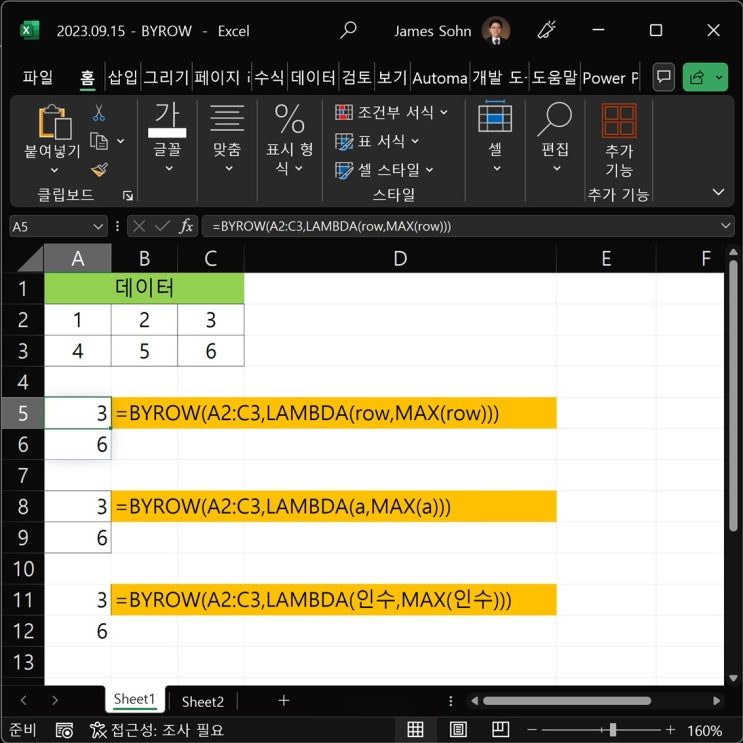Viewport: 743px width, 743px height.
Task: Switch to the 데이터 Data tab
Action: click(x=313, y=77)
